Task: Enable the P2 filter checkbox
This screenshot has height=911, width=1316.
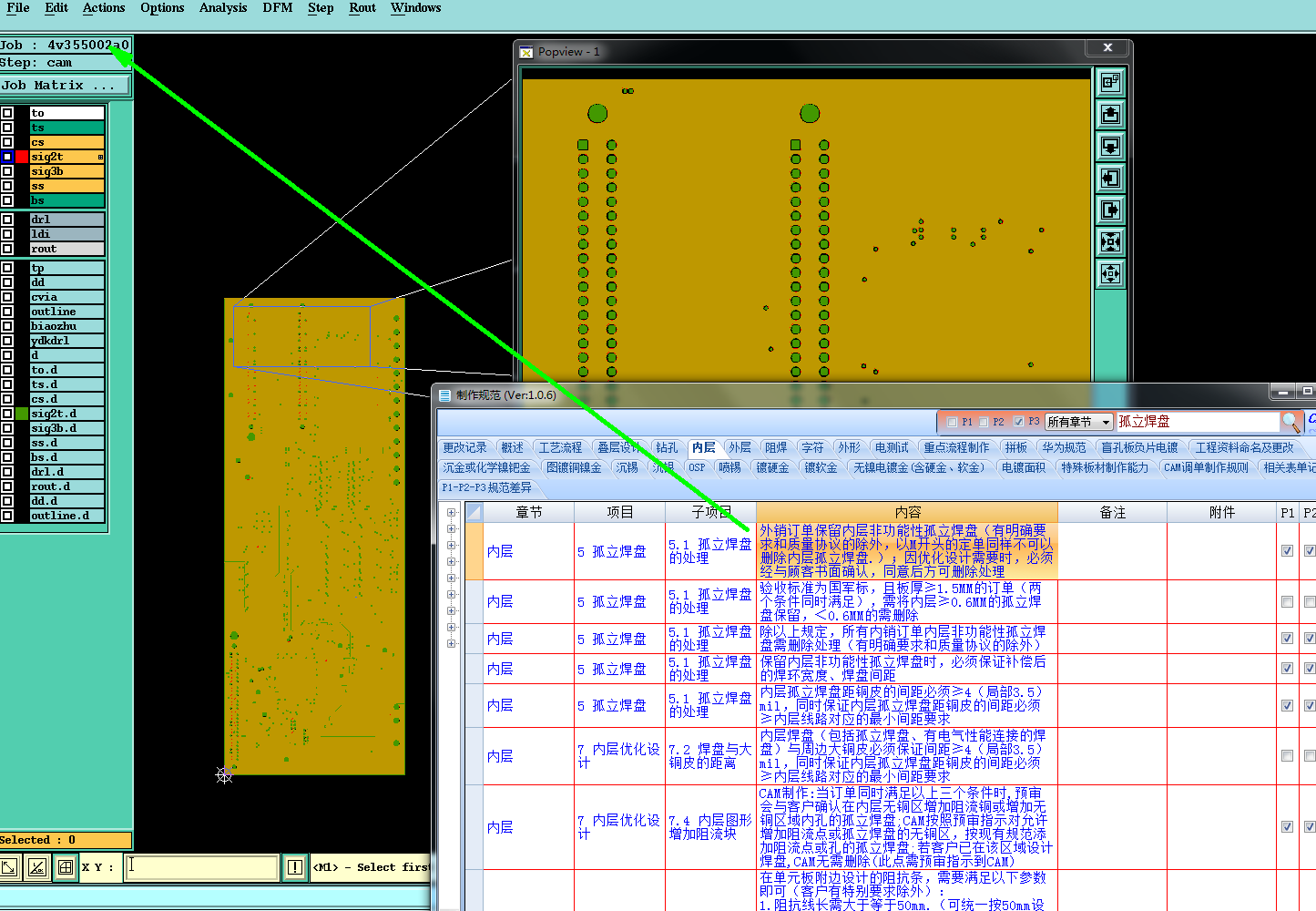Action: point(984,422)
